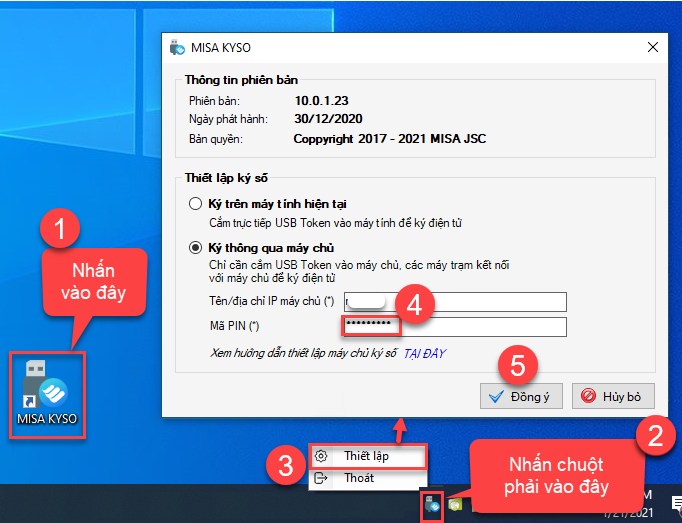Choose Thiết lập from the tray menu
The height and width of the screenshot is (523, 682).
[368, 456]
